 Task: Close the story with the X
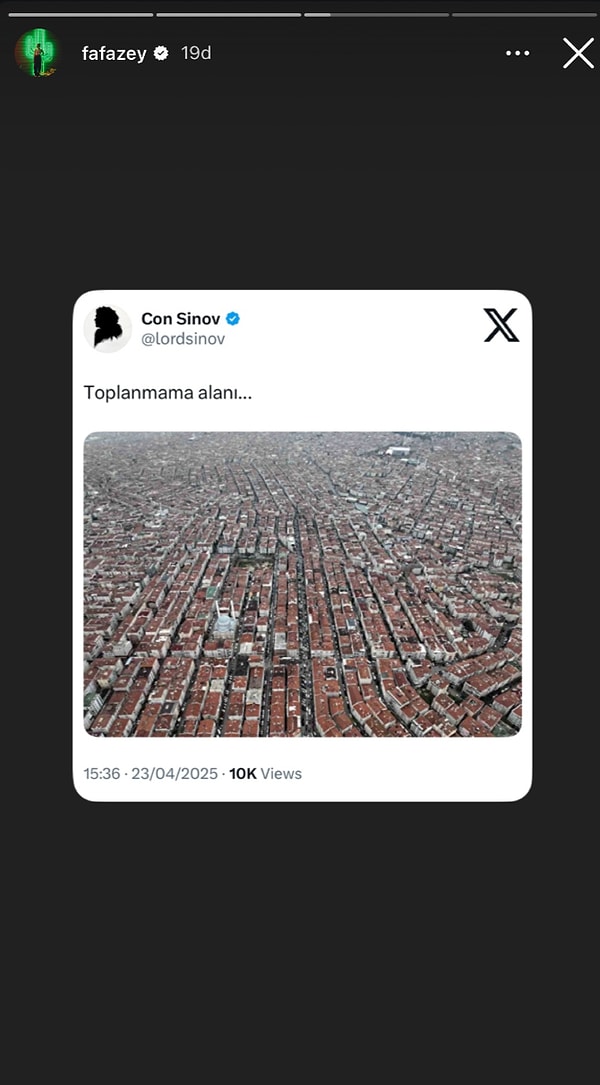point(578,53)
